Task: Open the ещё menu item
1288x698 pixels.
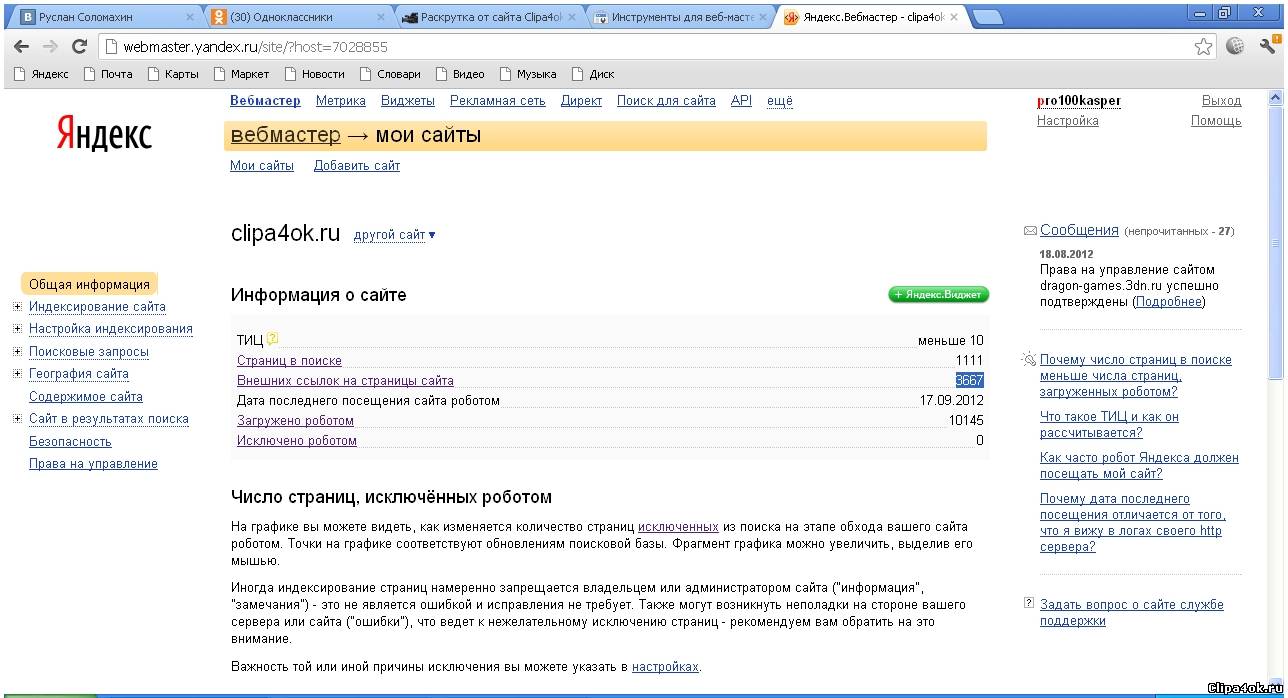Action: click(x=780, y=101)
